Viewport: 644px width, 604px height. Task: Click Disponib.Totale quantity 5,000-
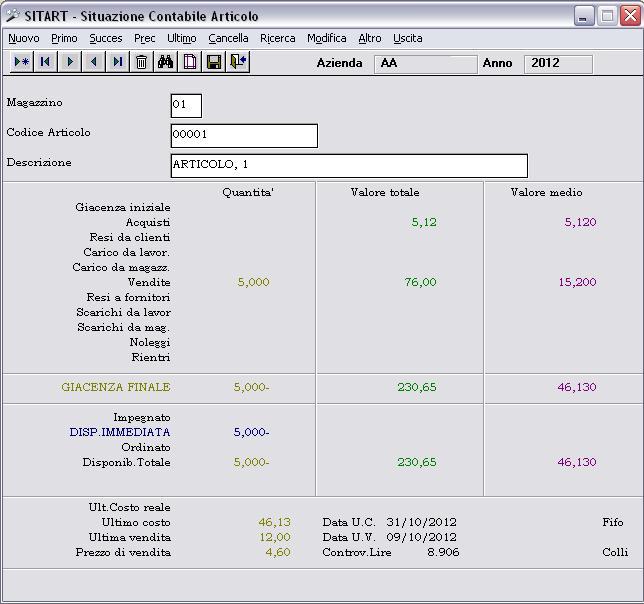(x=251, y=462)
